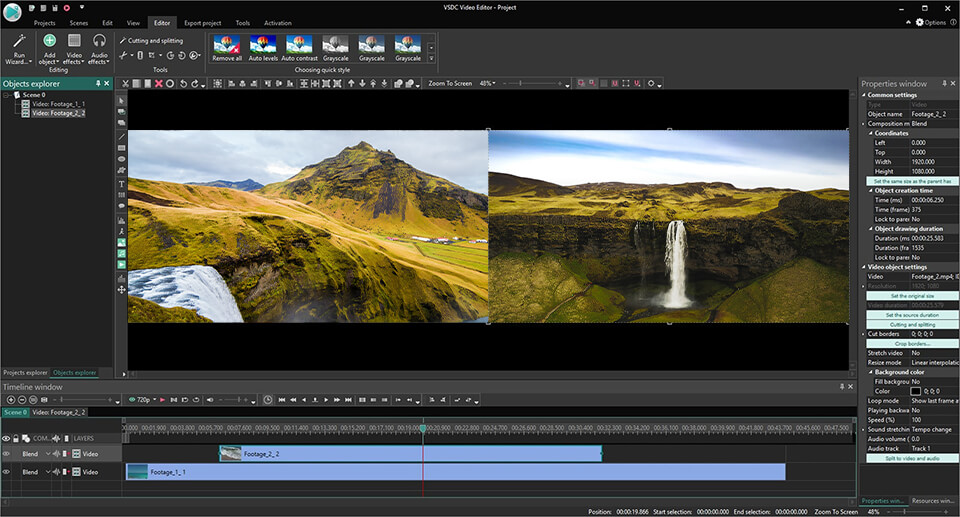Open the Projects explorer tab
Screen dimensions: 960x517
pos(25,372)
